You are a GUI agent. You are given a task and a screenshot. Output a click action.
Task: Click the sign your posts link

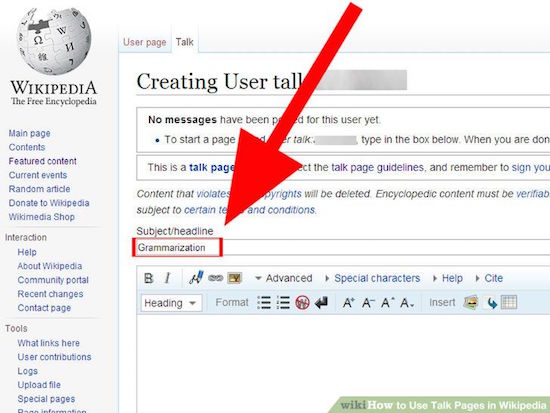(x=531, y=167)
